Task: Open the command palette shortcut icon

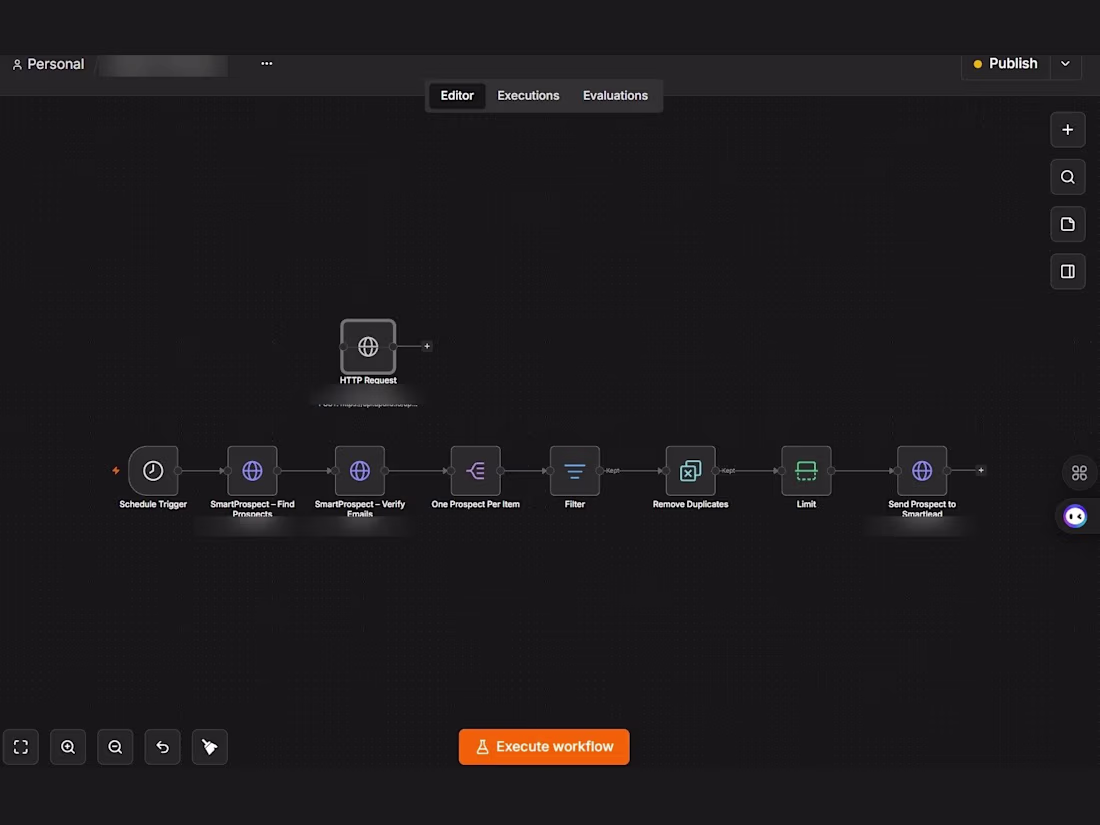Action: pyautogui.click(x=1079, y=473)
